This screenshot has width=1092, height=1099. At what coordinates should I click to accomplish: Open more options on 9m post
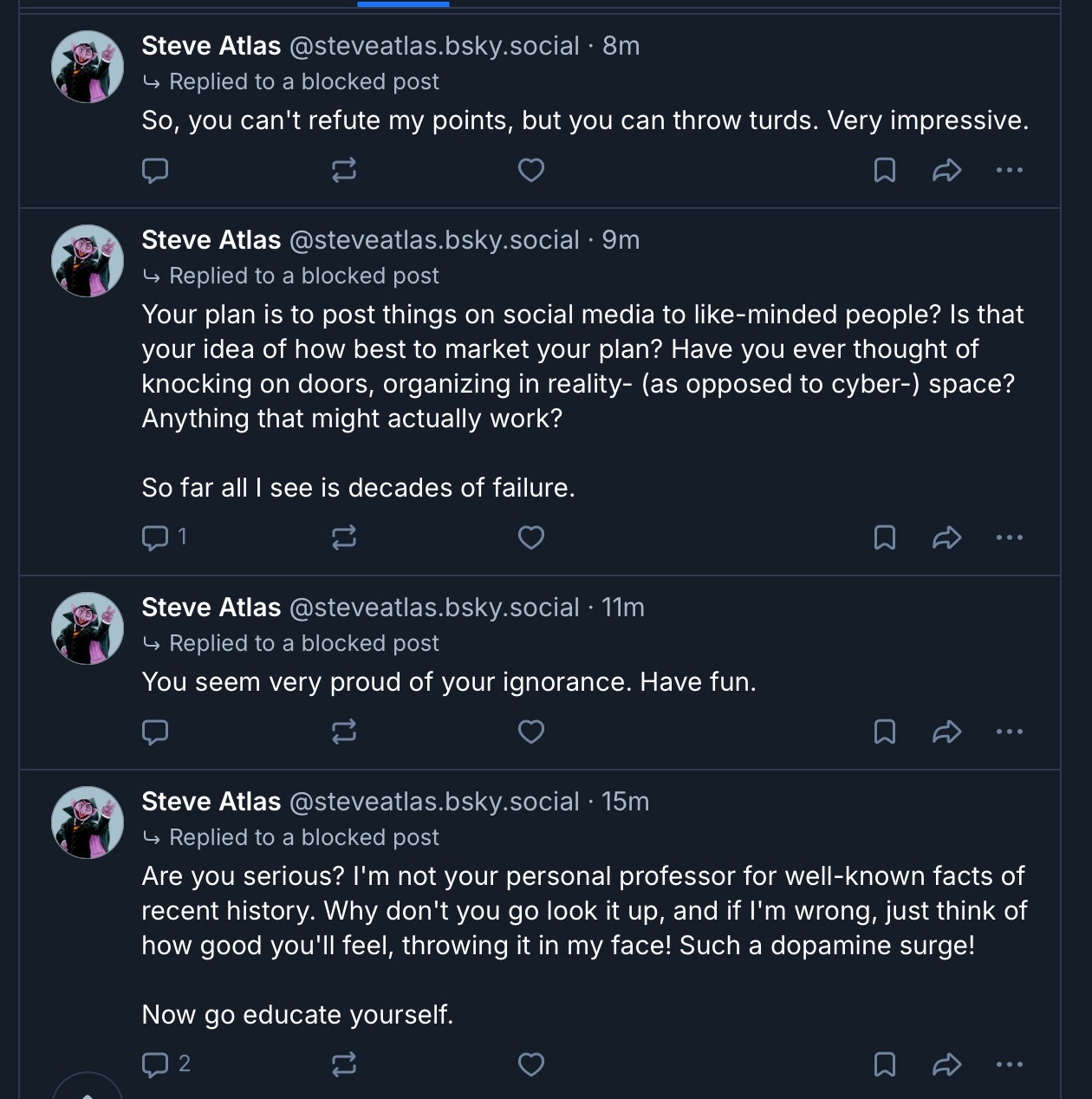pos(1009,537)
